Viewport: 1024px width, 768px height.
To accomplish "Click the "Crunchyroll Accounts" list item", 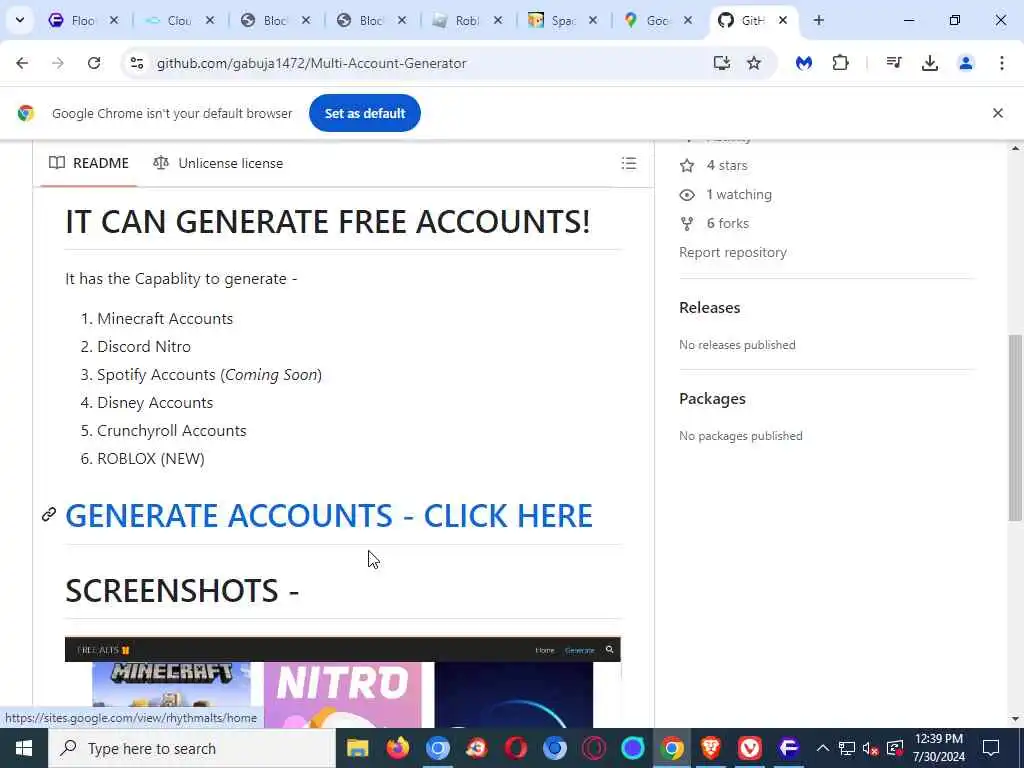I will tap(172, 431).
